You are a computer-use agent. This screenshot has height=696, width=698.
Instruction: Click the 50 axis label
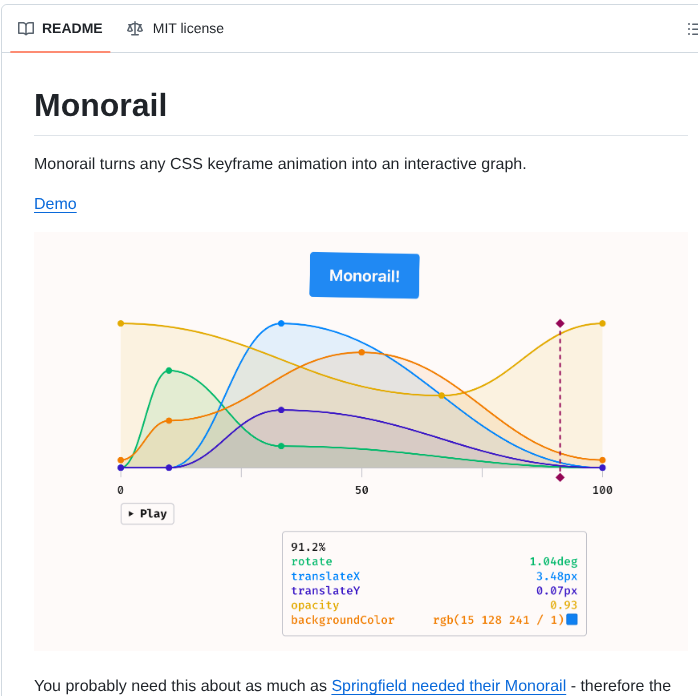[361, 490]
